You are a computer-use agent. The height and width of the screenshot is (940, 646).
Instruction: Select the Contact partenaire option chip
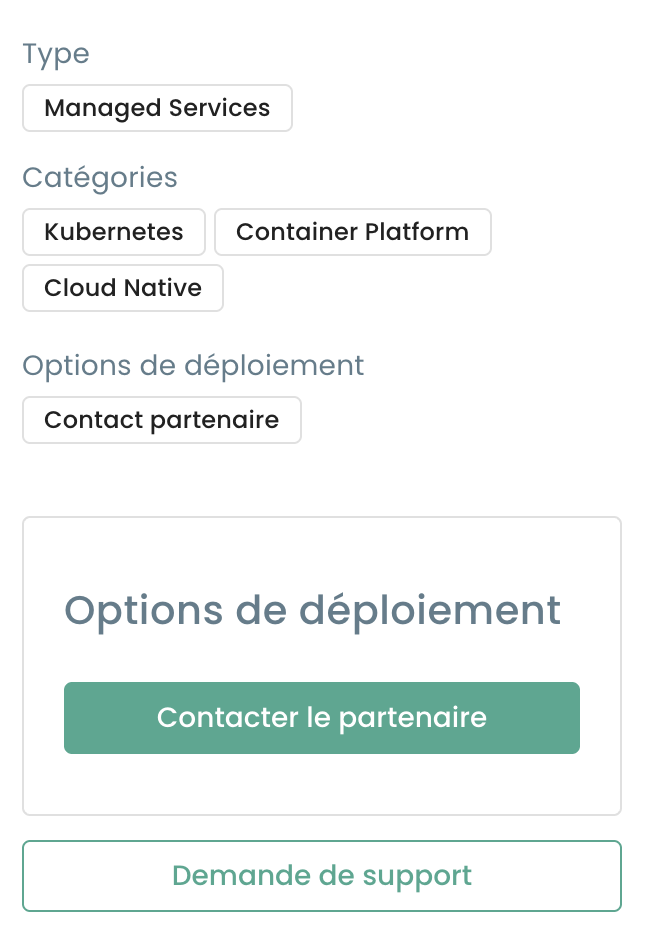tap(161, 420)
